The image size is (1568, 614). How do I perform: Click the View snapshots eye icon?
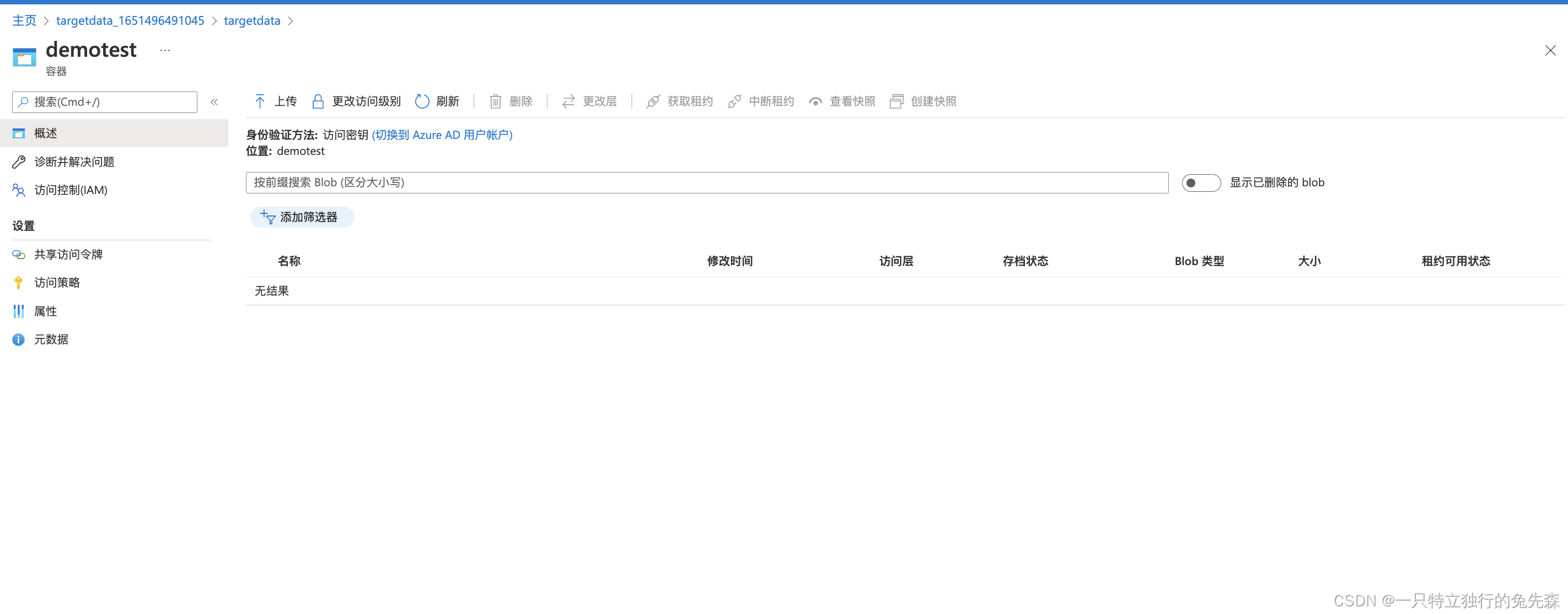click(x=815, y=101)
